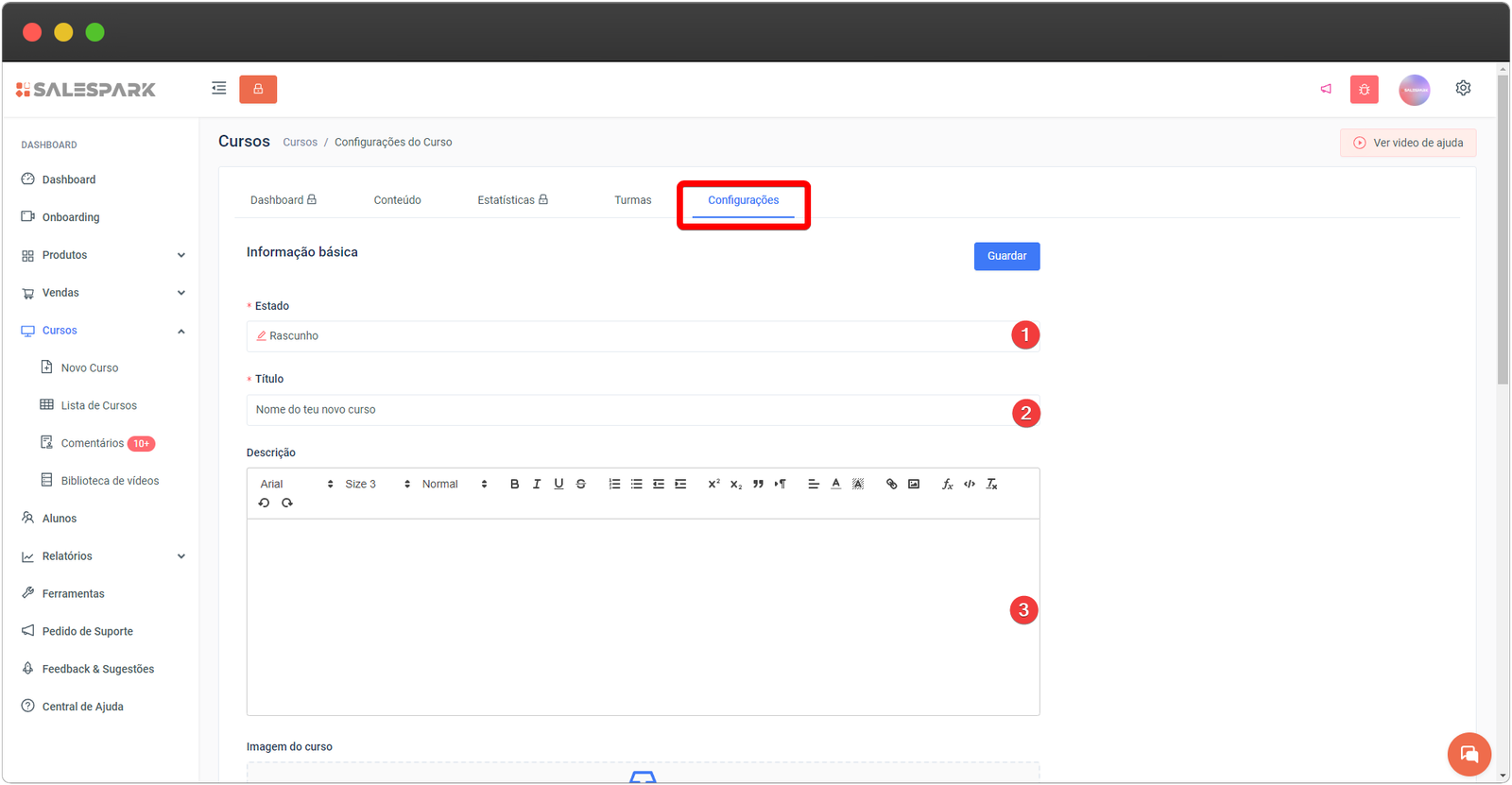Click the Guardar button

1006,256
